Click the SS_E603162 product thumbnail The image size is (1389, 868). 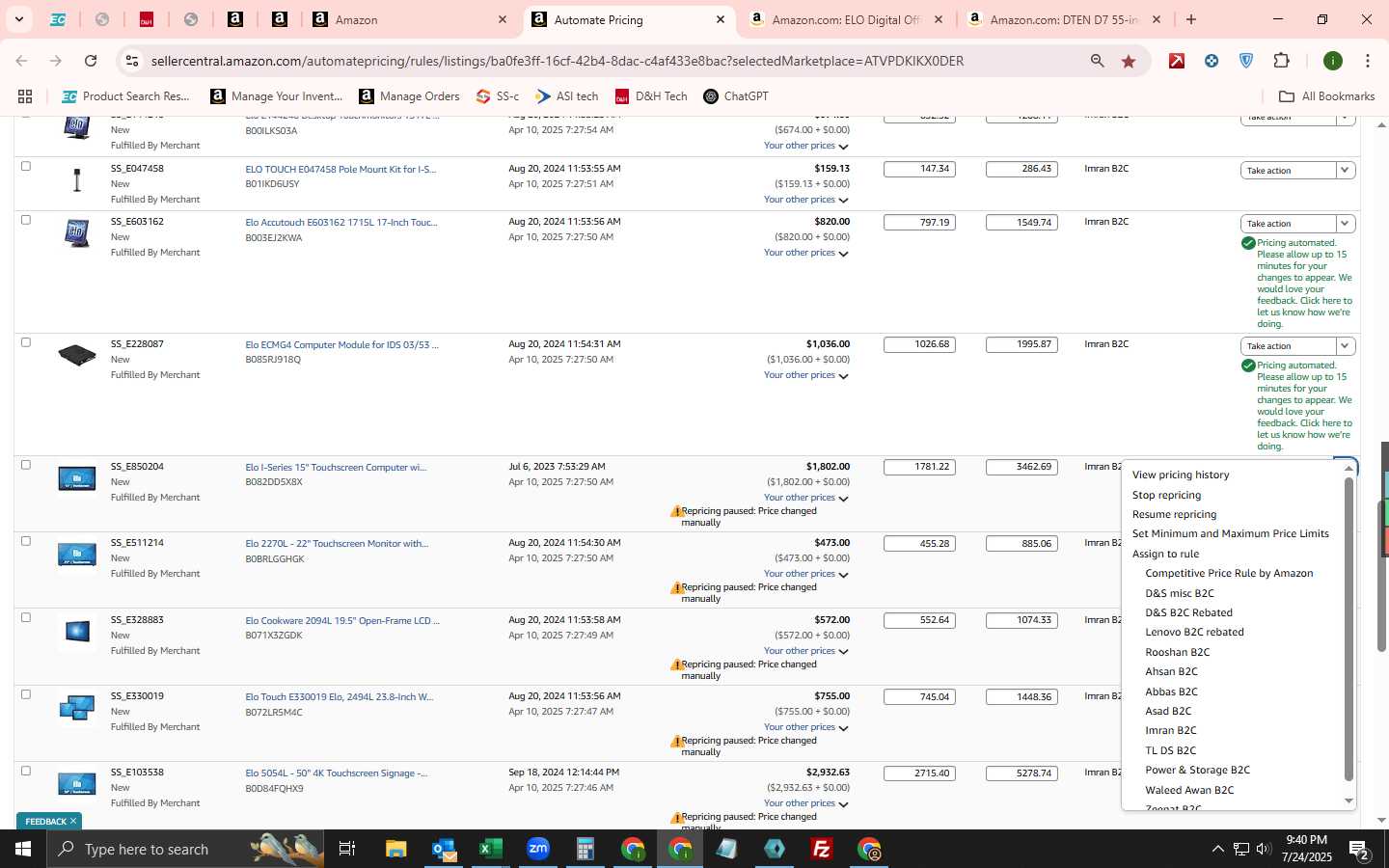[77, 233]
